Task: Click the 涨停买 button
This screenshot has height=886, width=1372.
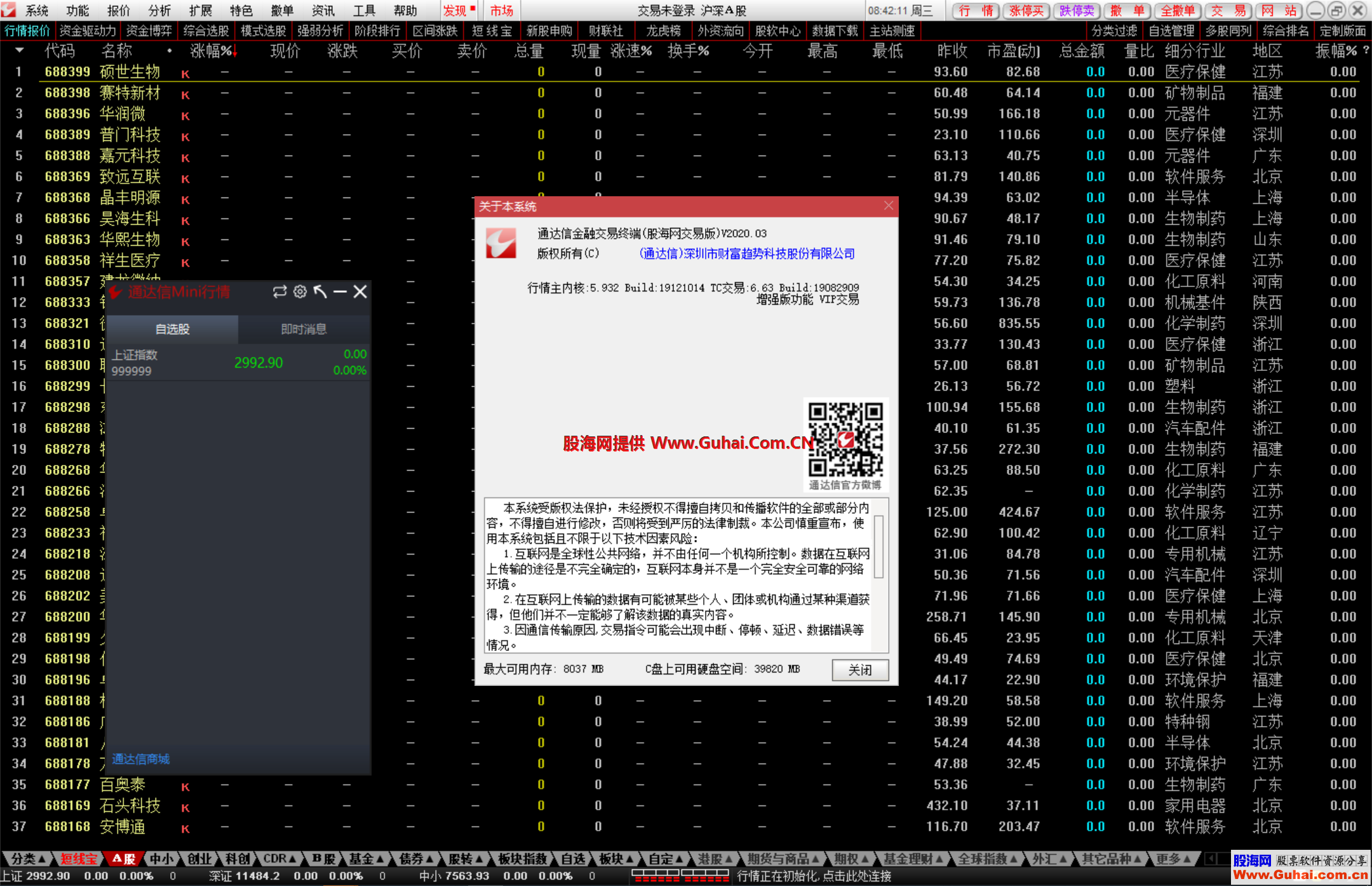Action: click(1026, 11)
